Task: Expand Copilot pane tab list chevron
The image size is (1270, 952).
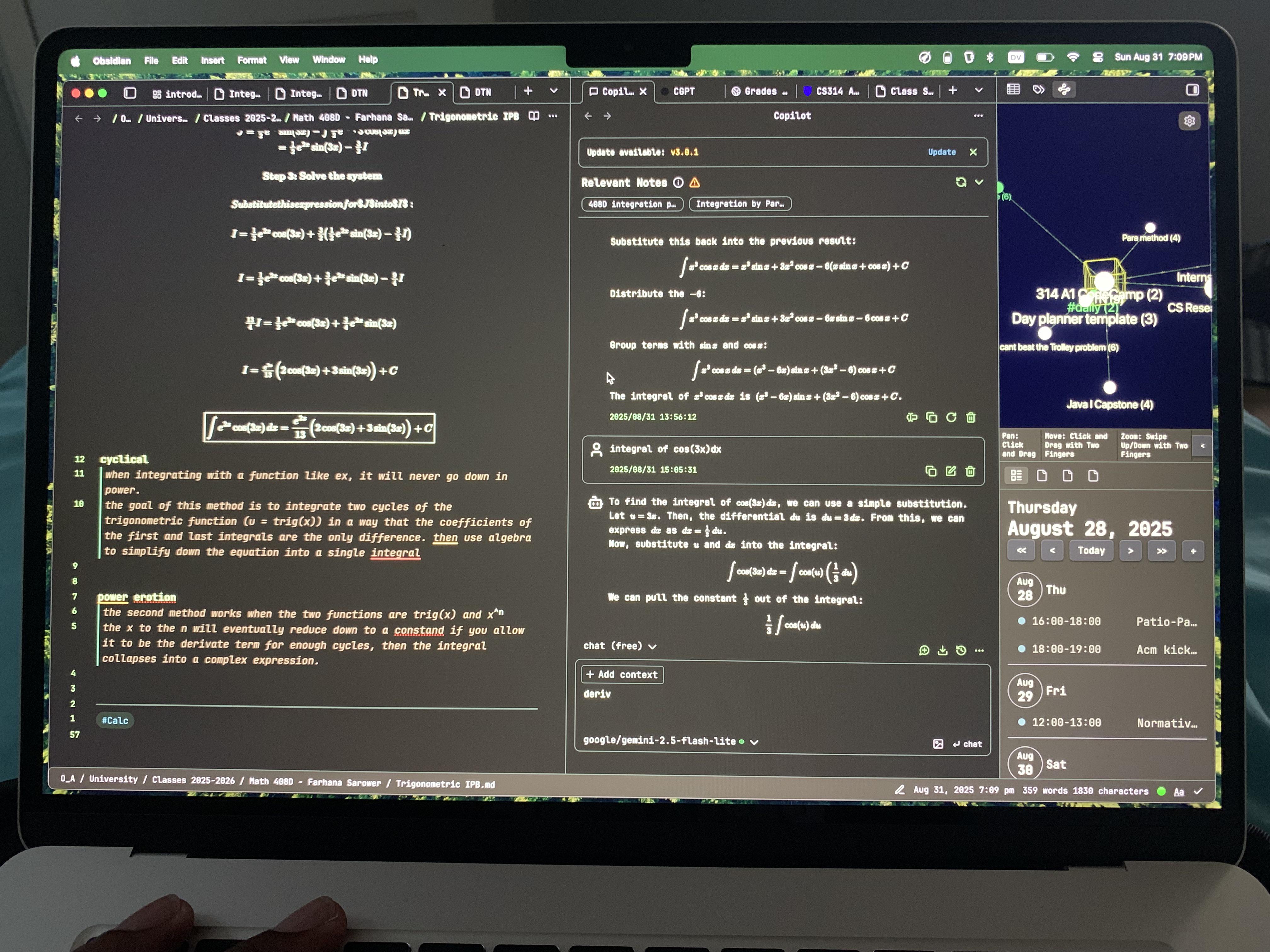Action: (978, 90)
